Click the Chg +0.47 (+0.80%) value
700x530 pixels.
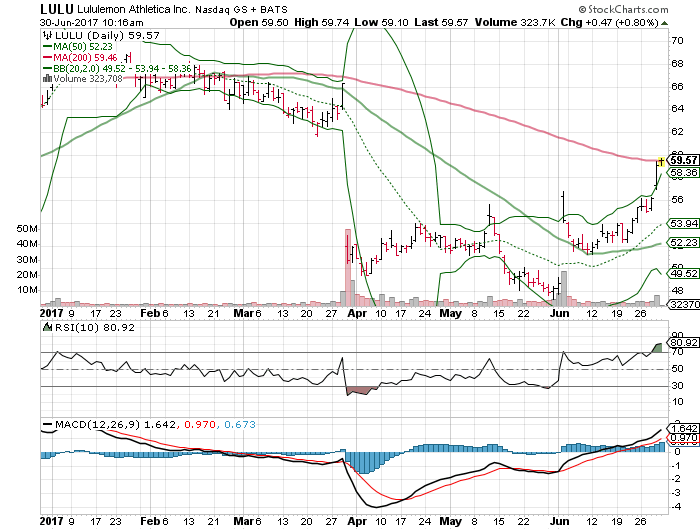pos(609,22)
